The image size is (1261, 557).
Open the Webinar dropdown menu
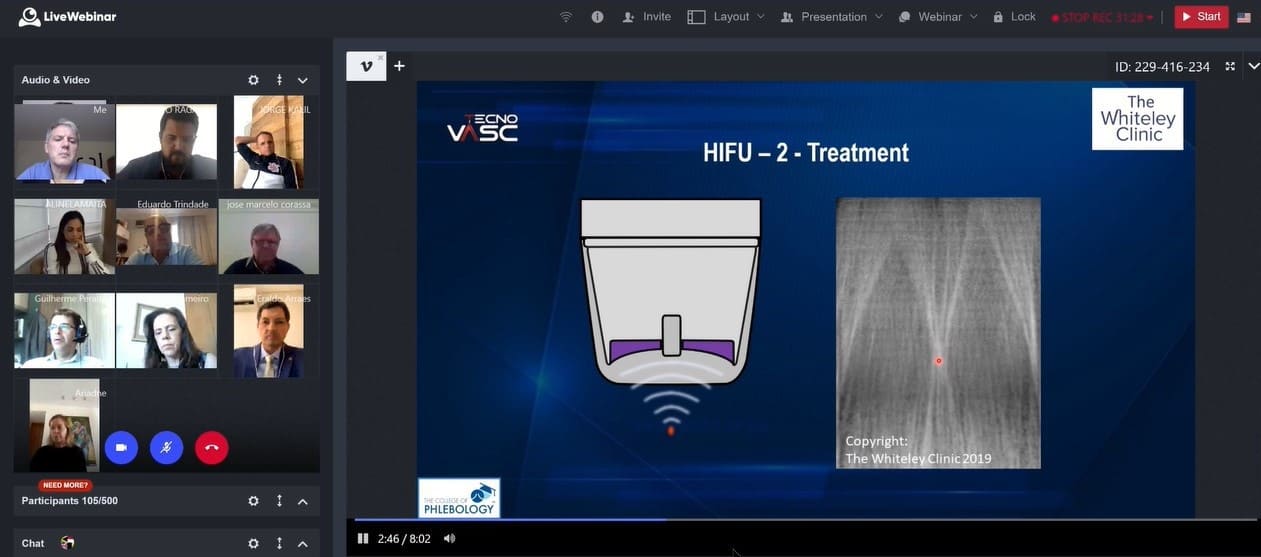(938, 17)
